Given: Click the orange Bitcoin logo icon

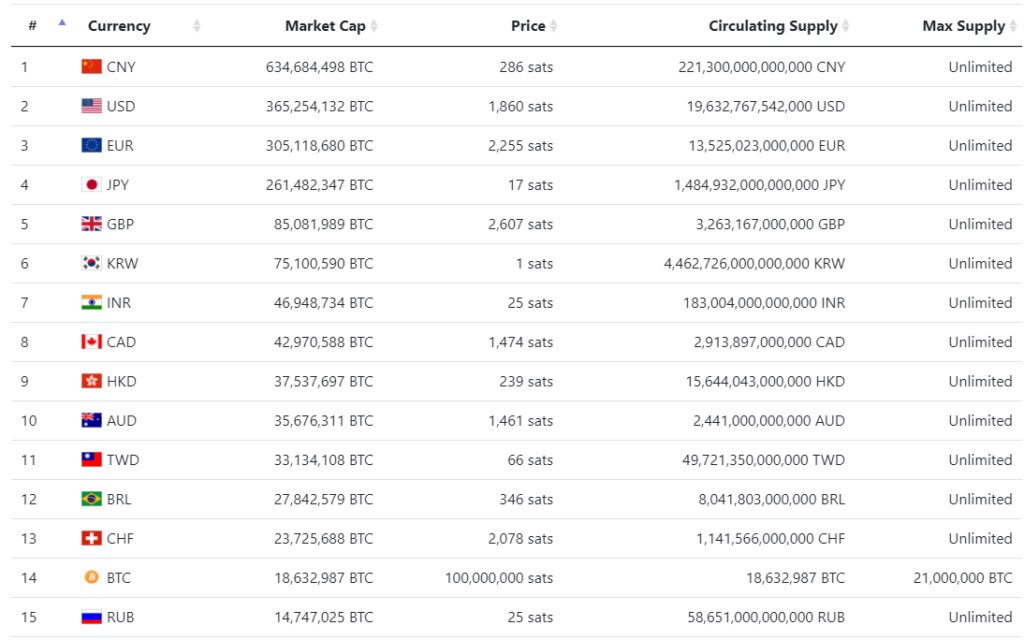Looking at the screenshot, I should click(91, 578).
